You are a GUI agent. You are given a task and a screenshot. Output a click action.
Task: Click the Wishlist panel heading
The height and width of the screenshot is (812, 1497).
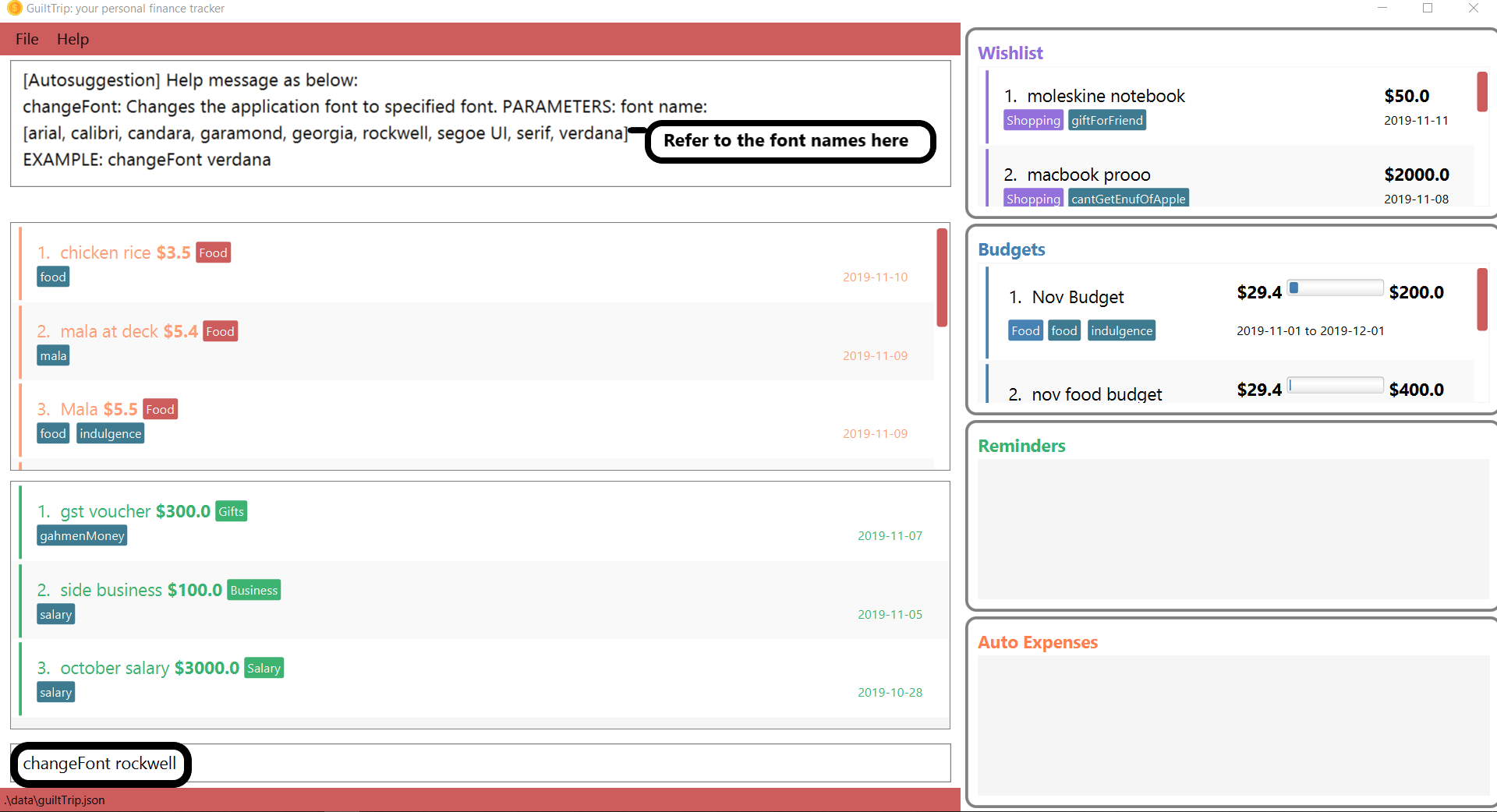click(x=1010, y=53)
